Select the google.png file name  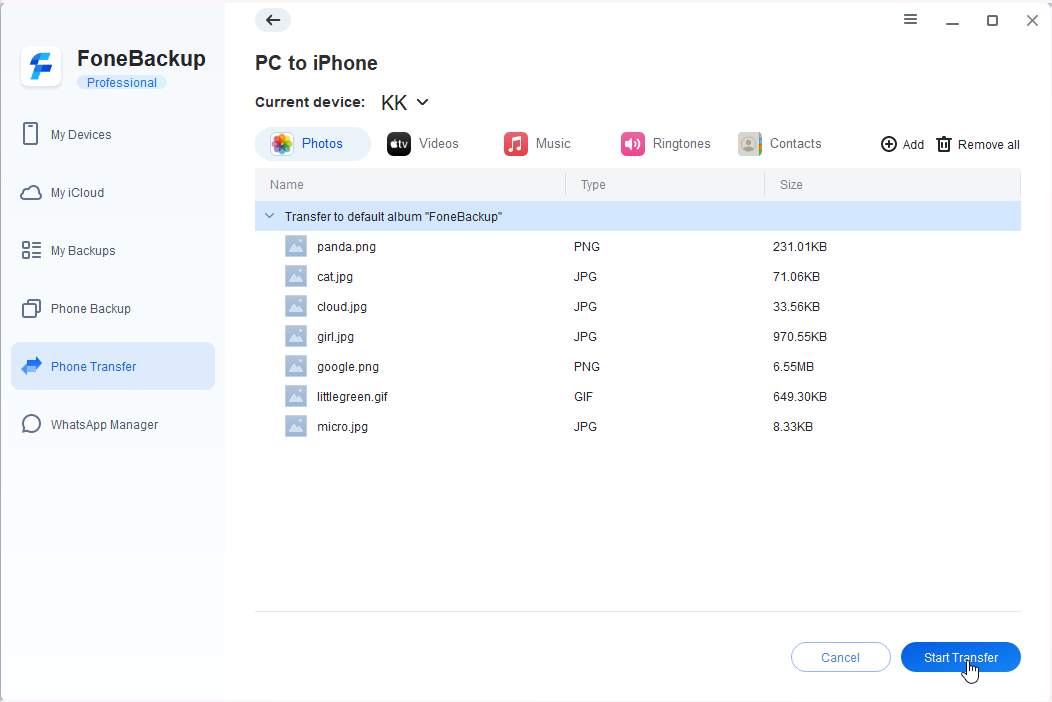(348, 366)
